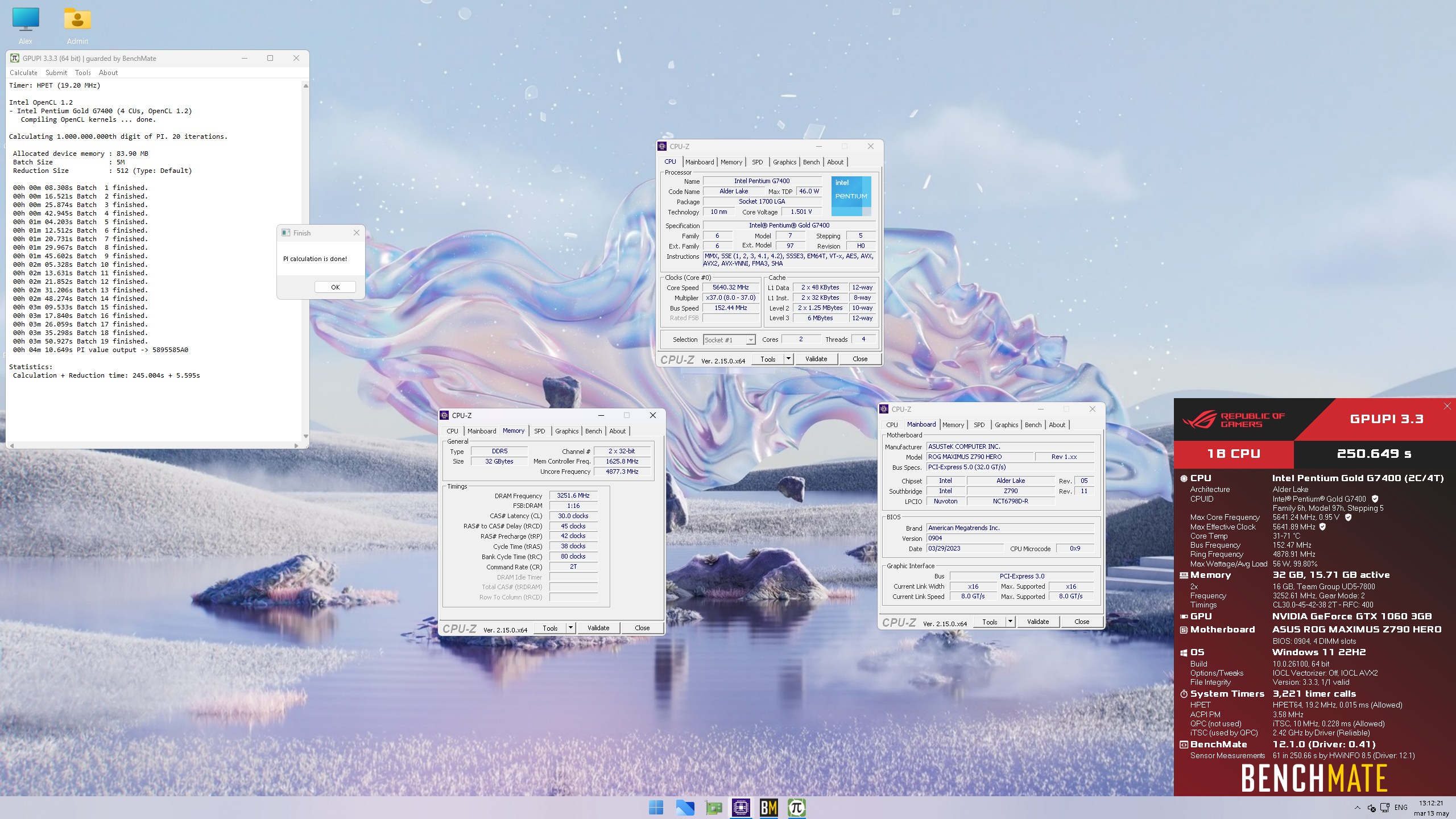Viewport: 1456px width, 819px height.
Task: Click GPUPI vertical scrollbar up arrow
Action: [x=306, y=86]
